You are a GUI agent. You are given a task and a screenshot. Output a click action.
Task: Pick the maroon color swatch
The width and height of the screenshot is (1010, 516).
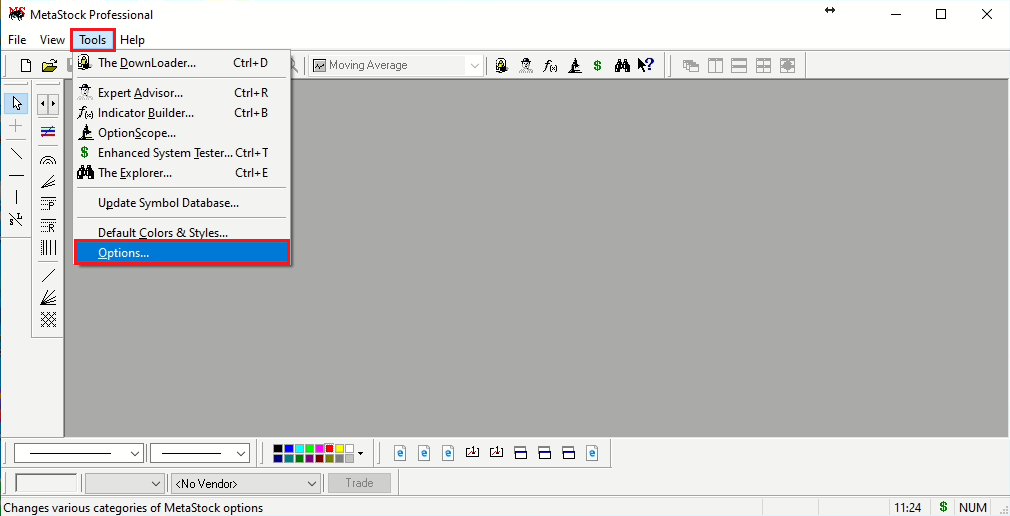pos(319,459)
